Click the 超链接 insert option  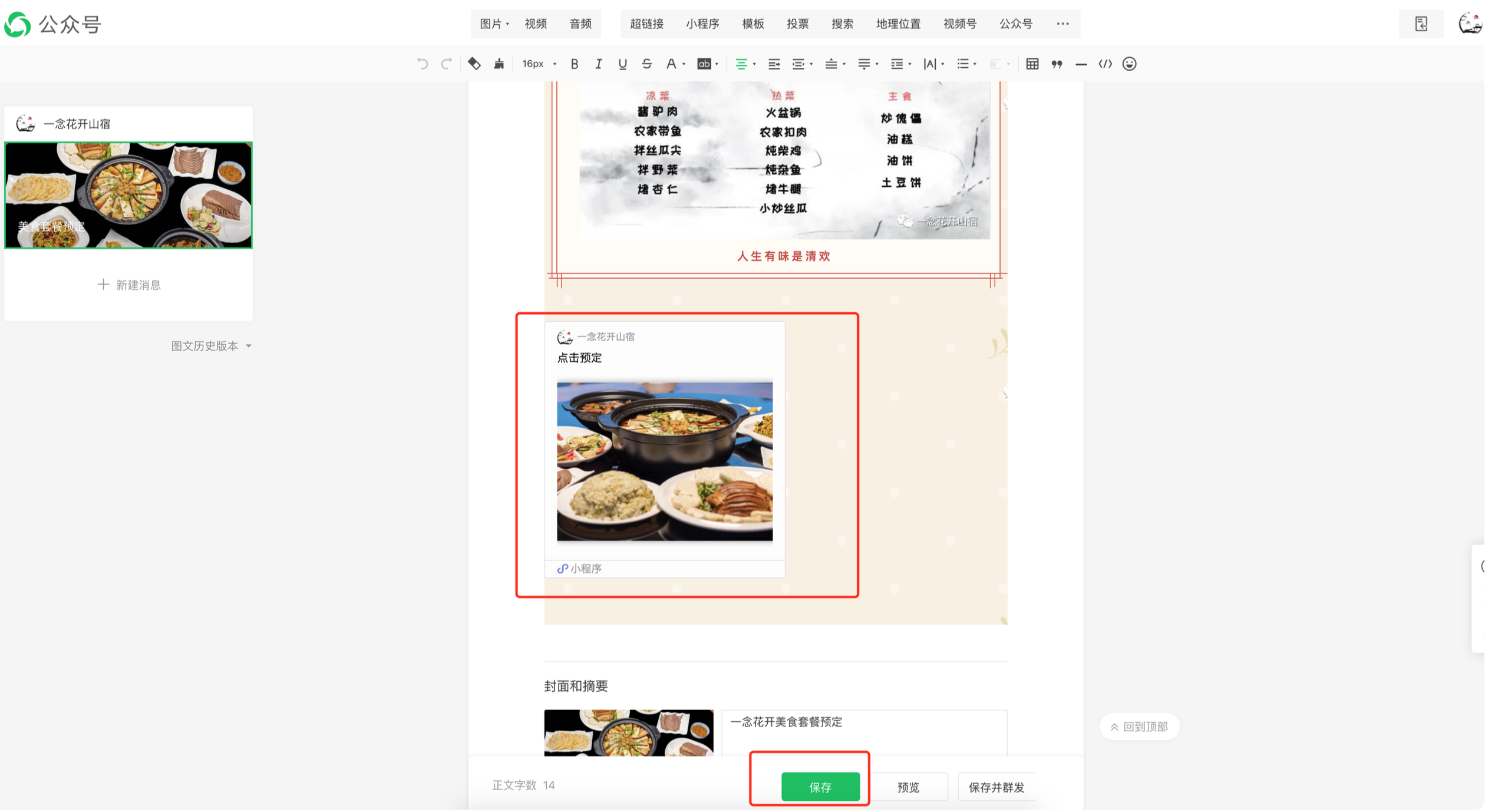[x=647, y=24]
